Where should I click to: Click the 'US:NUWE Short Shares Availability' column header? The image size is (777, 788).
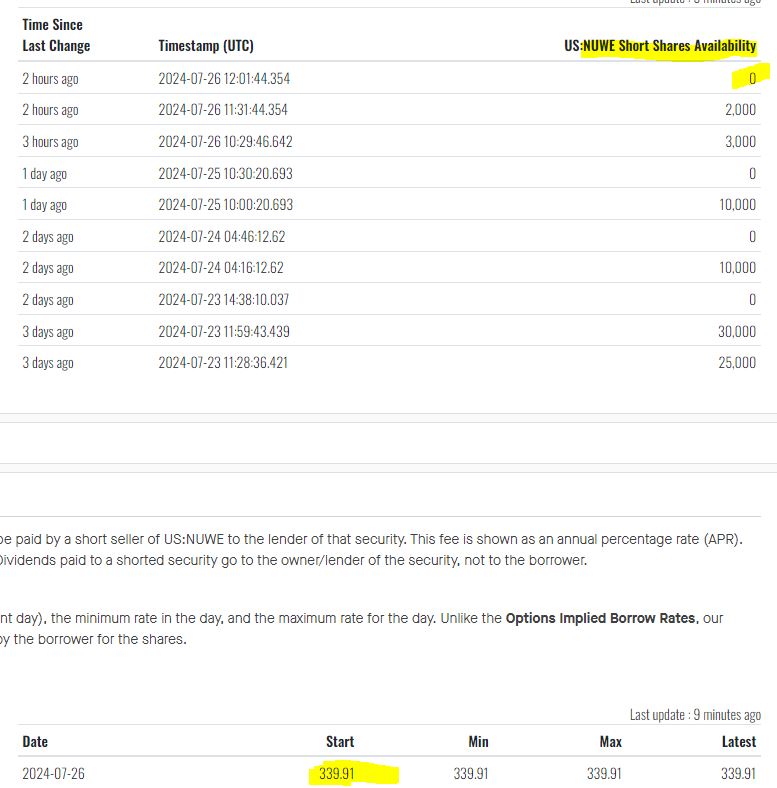click(x=660, y=46)
